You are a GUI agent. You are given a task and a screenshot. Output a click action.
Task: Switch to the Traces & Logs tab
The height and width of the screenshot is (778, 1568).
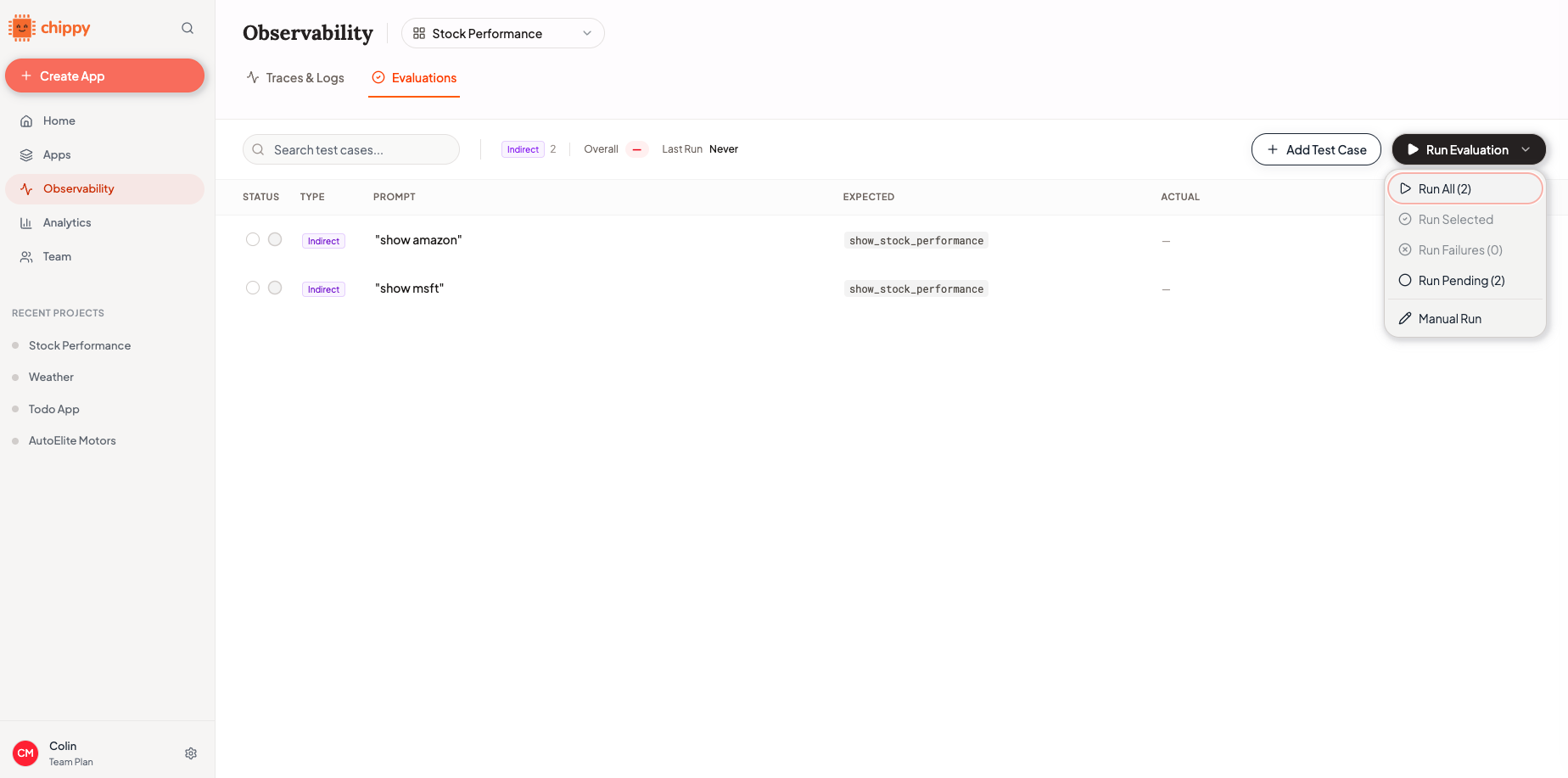pyautogui.click(x=295, y=78)
